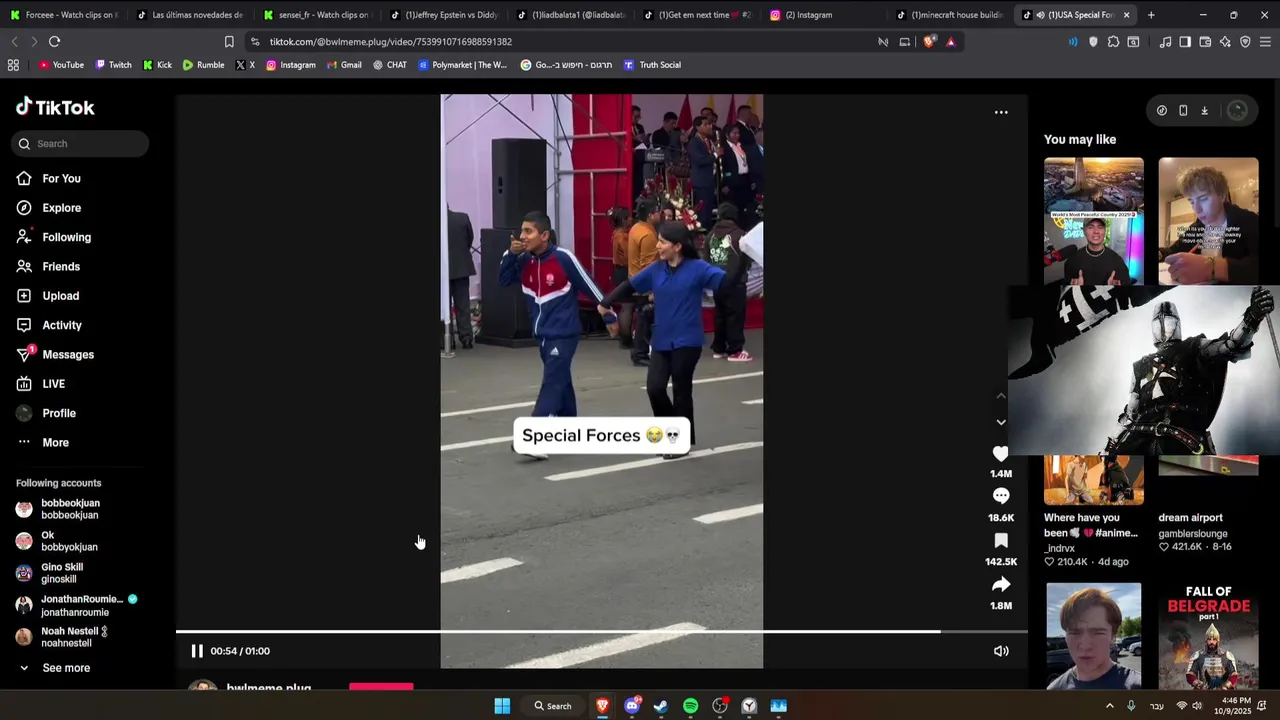
Task: Open browser extensions puzzle icon
Action: 1113,42
